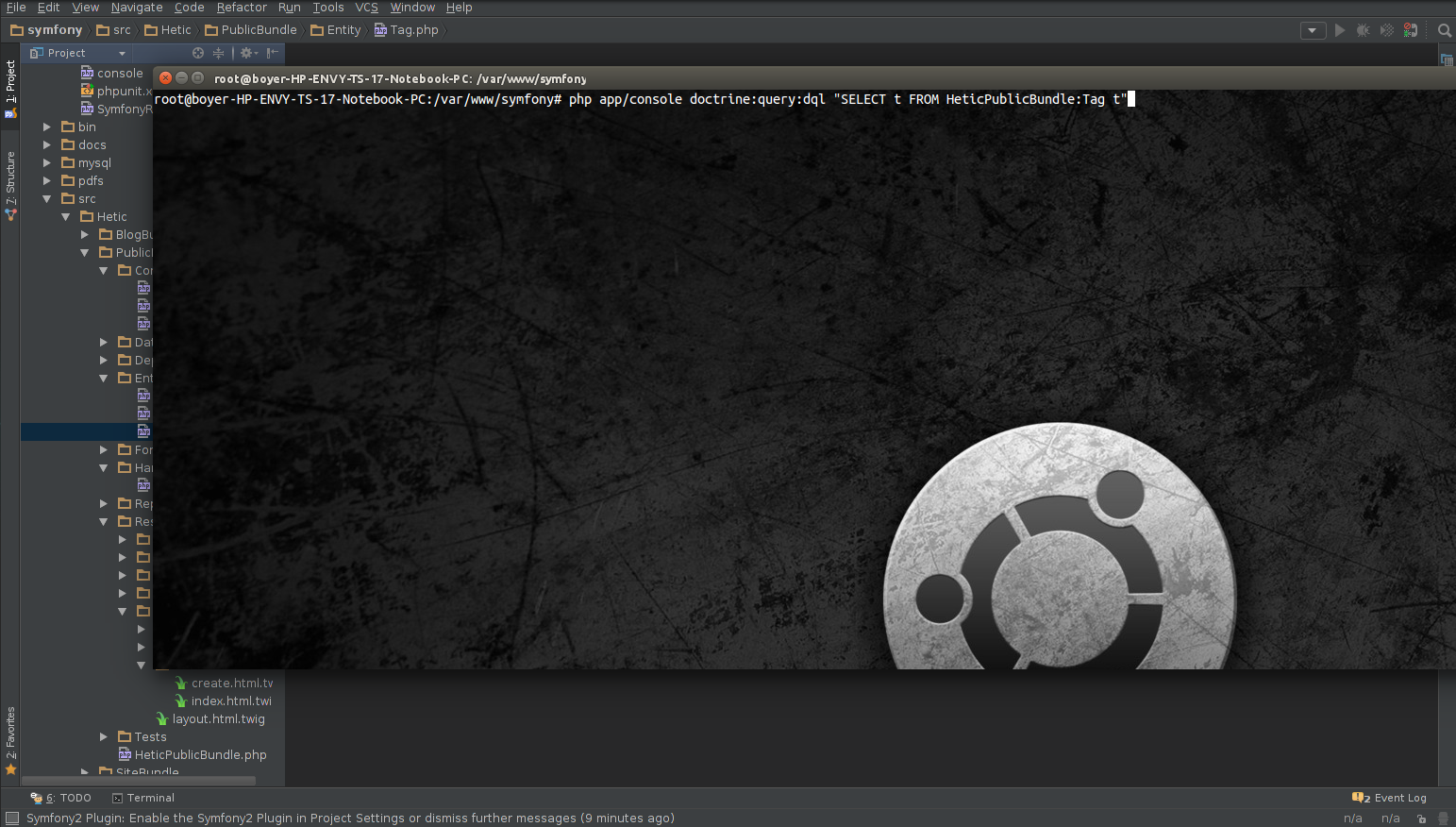Click the PublicBundle breadcrumb
The height and width of the screenshot is (827, 1456).
[251, 30]
